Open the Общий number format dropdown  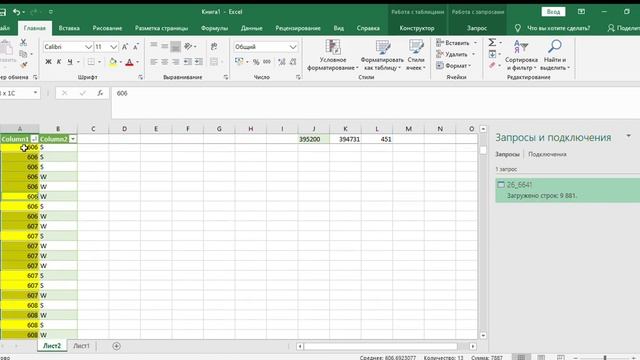click(x=293, y=47)
